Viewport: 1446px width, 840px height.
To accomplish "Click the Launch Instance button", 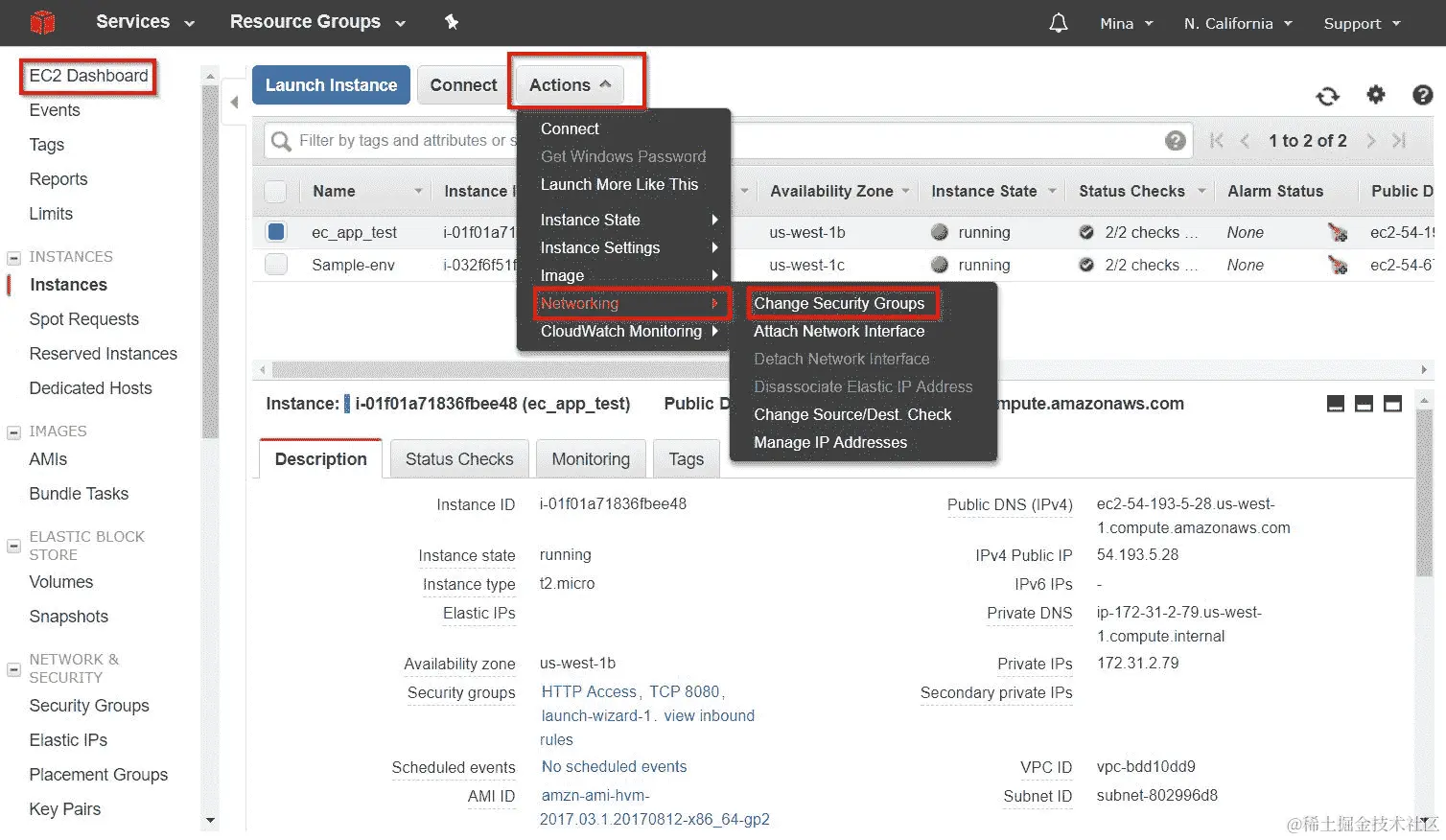I will [x=331, y=85].
